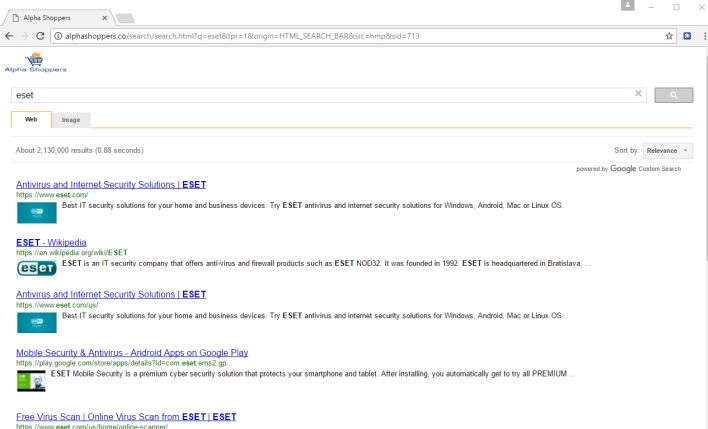Switch to the Image results tab
This screenshot has height=429, width=708.
click(x=71, y=119)
